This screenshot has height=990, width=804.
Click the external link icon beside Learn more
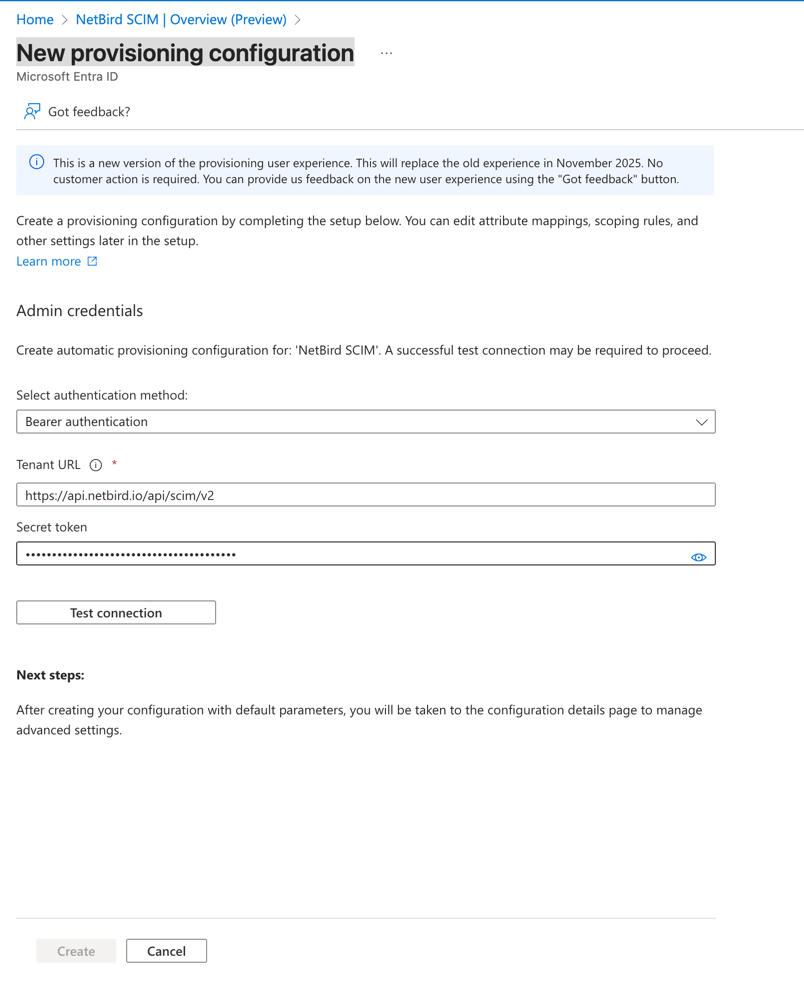pos(90,261)
